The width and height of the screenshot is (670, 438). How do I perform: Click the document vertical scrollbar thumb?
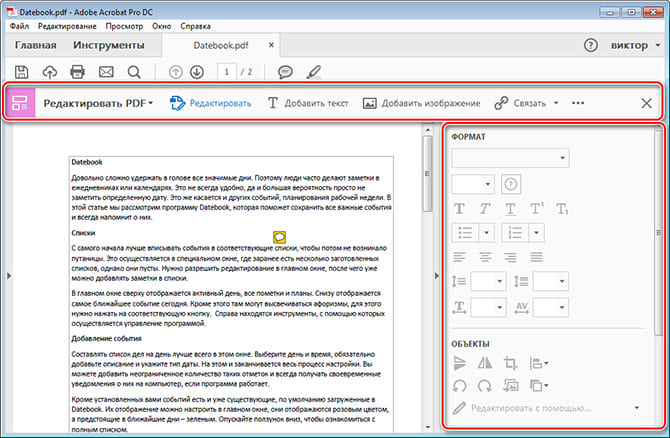pyautogui.click(x=427, y=173)
